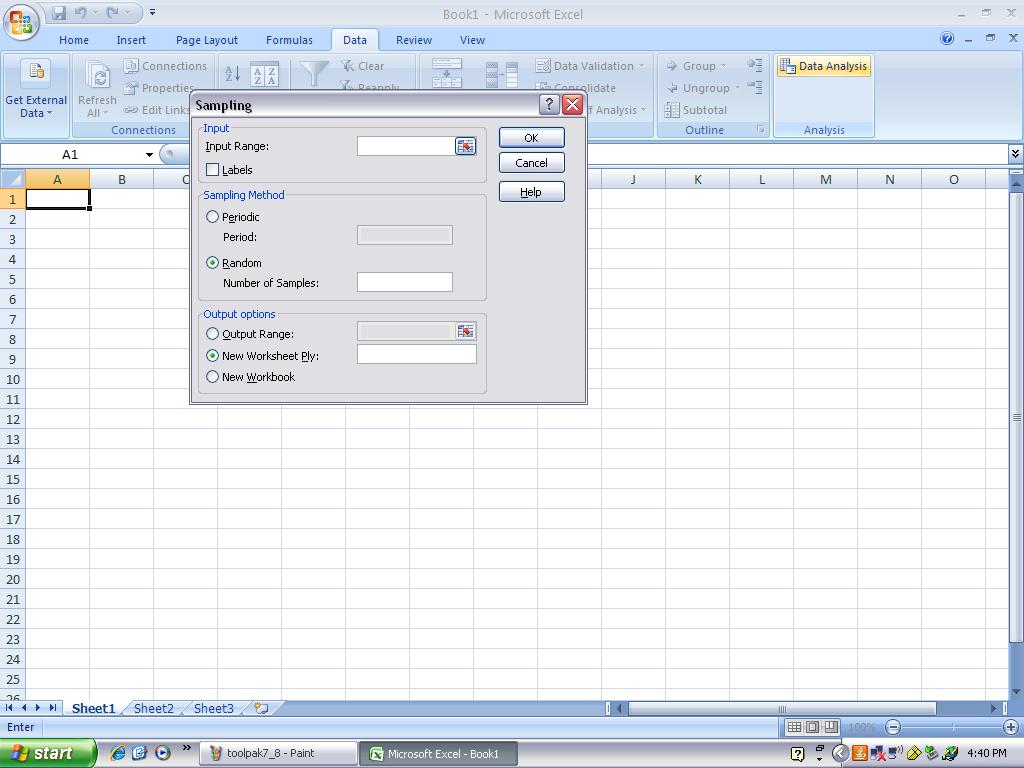Click Cancel in the Sampling dialog
Image resolution: width=1024 pixels, height=768 pixels.
531,163
